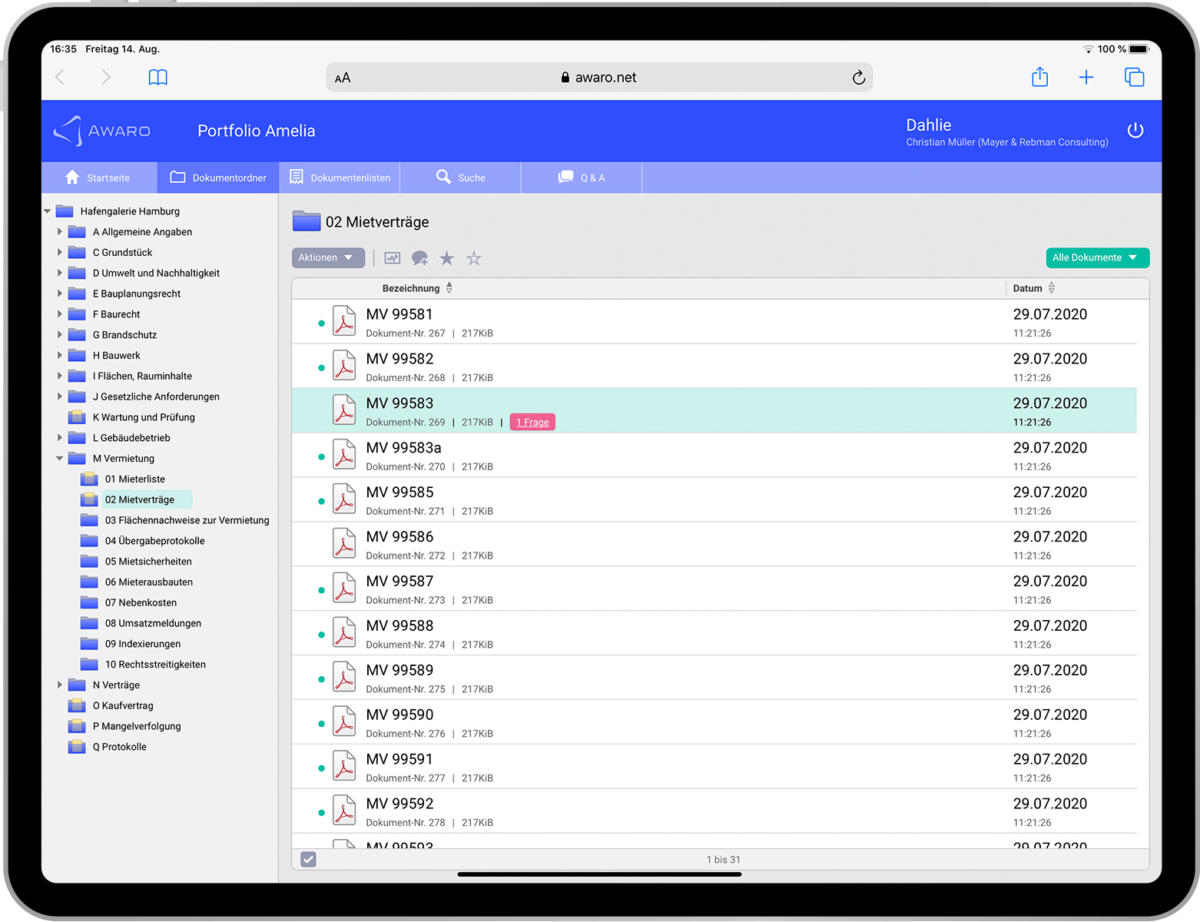Click the filled star favorite icon
This screenshot has width=1200, height=922.
point(447,258)
